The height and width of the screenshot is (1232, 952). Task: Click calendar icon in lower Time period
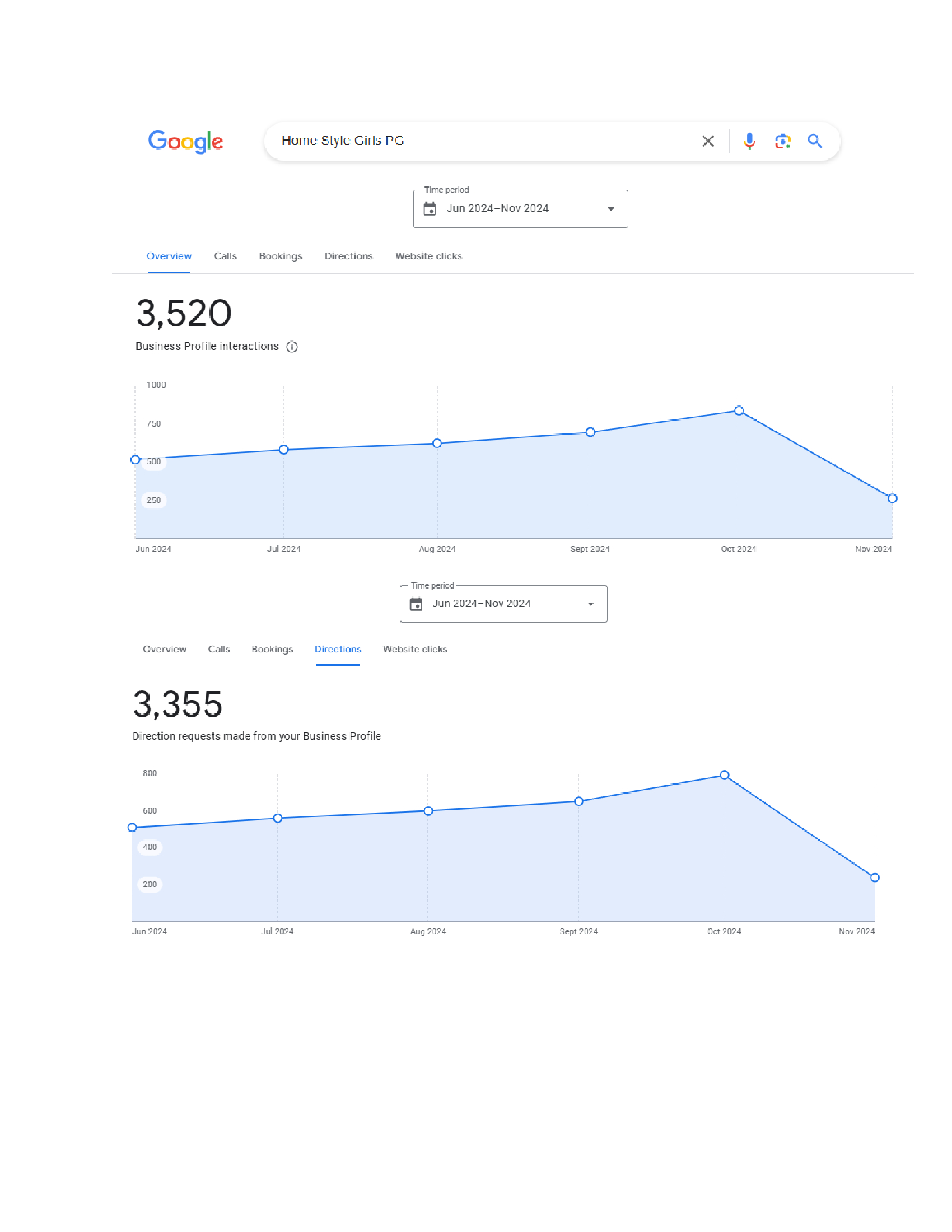416,604
